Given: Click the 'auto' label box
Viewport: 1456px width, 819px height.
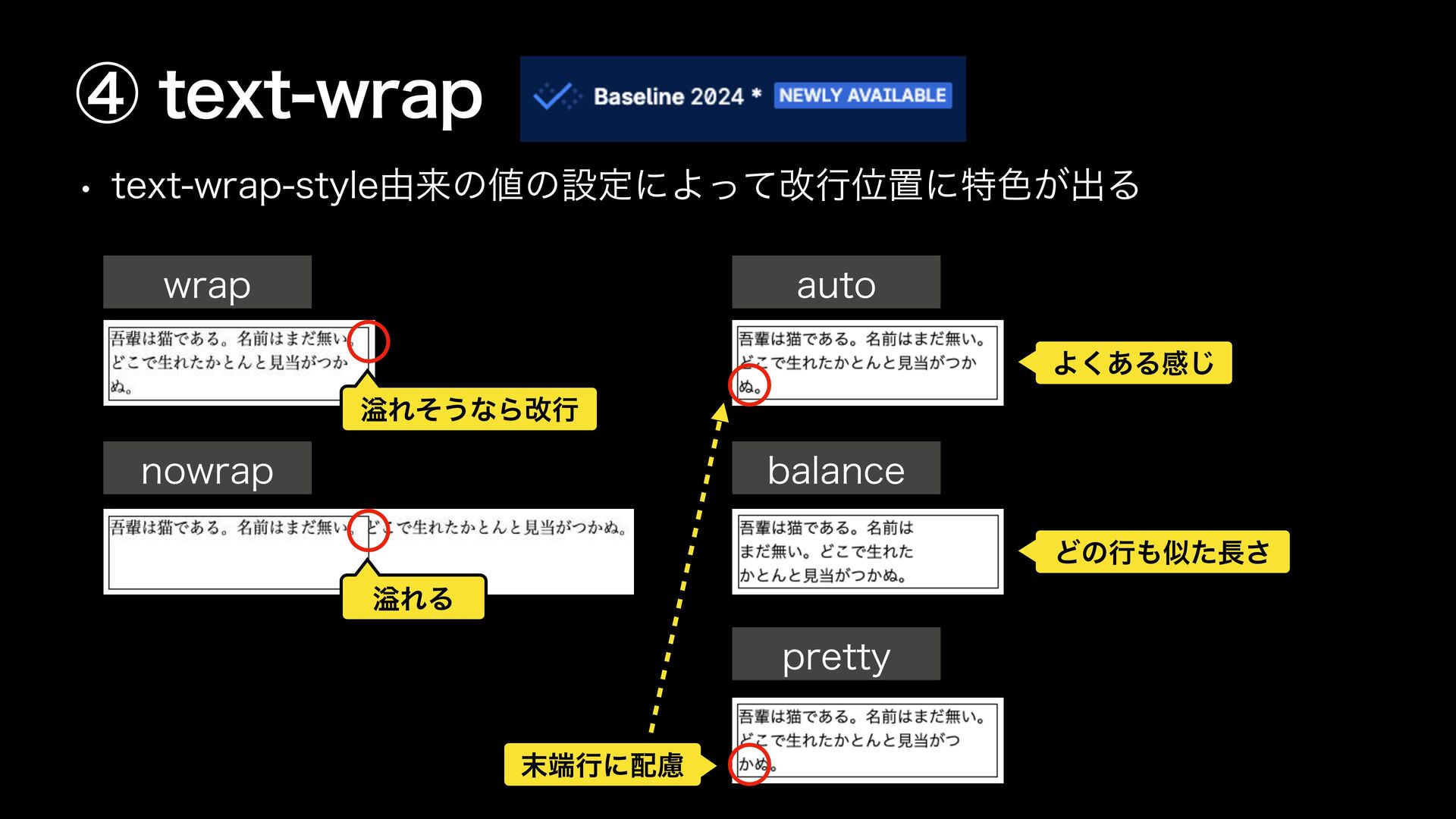Looking at the screenshot, I should (836, 282).
